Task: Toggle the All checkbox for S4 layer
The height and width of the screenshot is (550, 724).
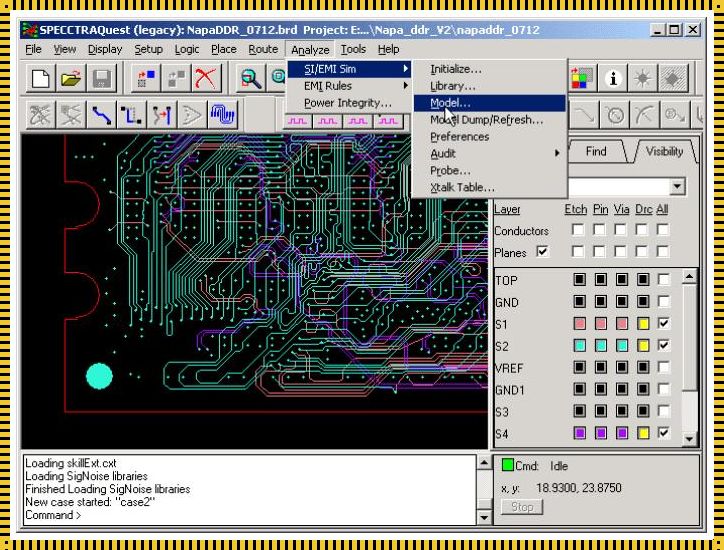Action: pos(664,433)
